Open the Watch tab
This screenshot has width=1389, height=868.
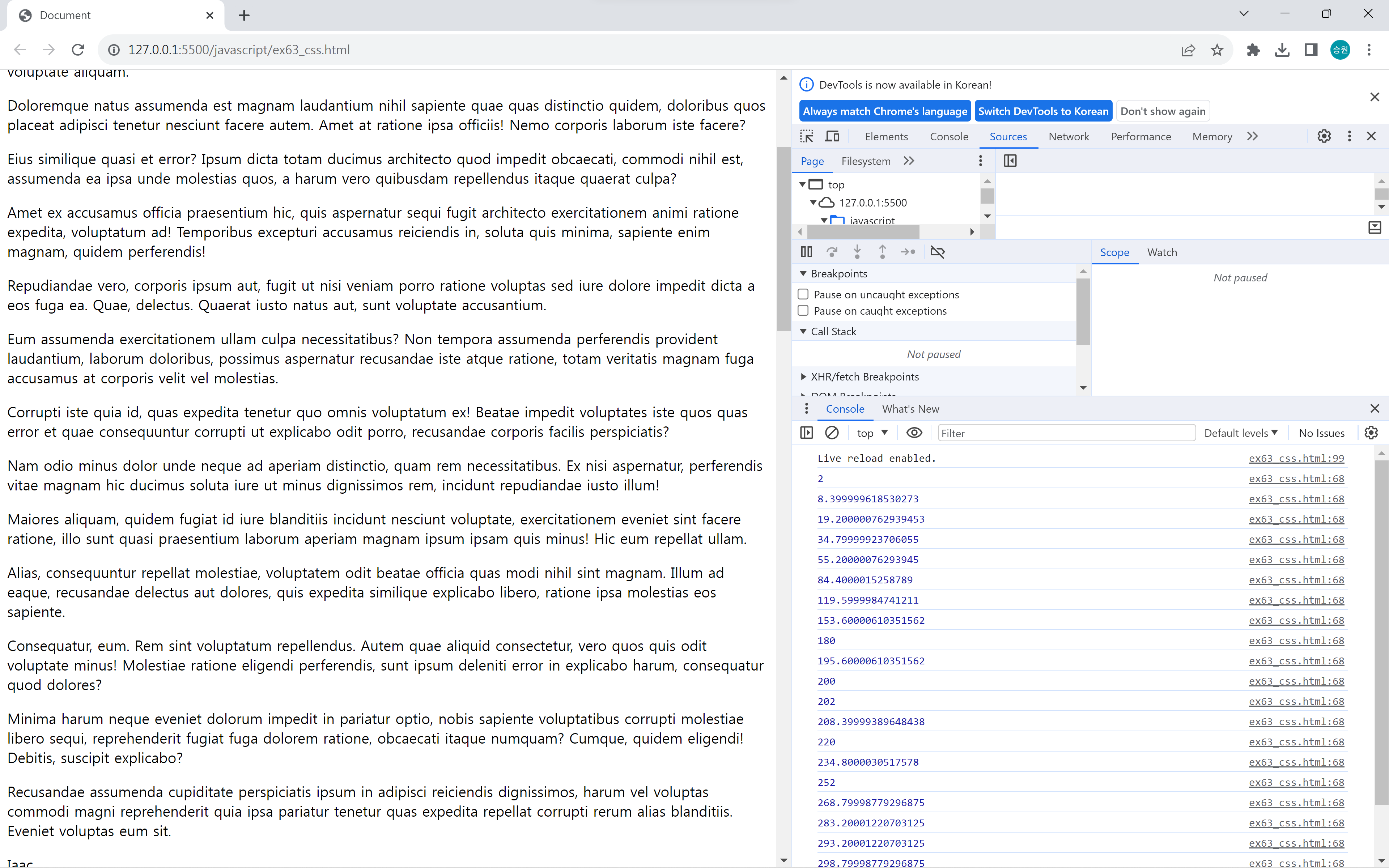pyautogui.click(x=1162, y=252)
